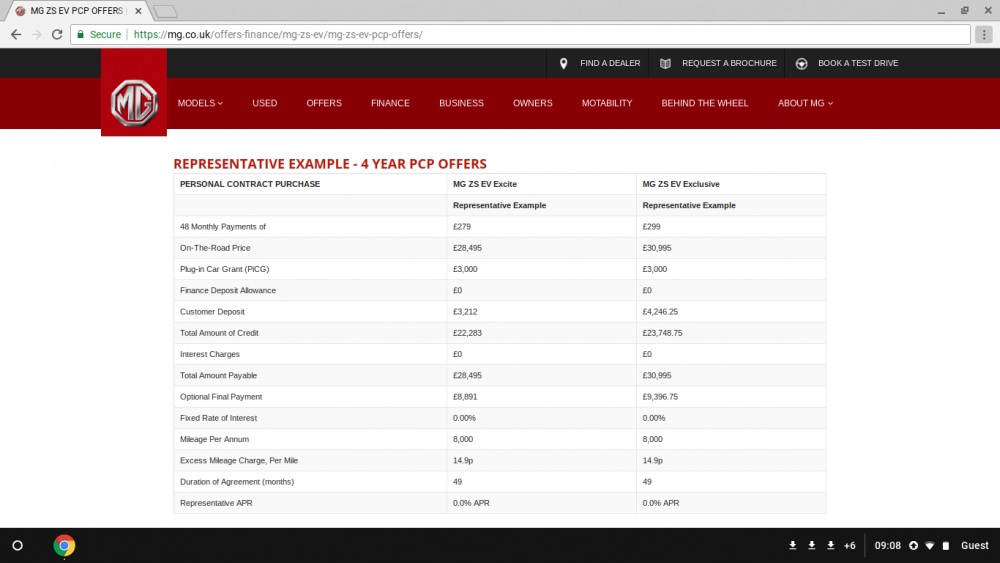
Task: Click the Find a Dealer link text
Action: pos(610,63)
